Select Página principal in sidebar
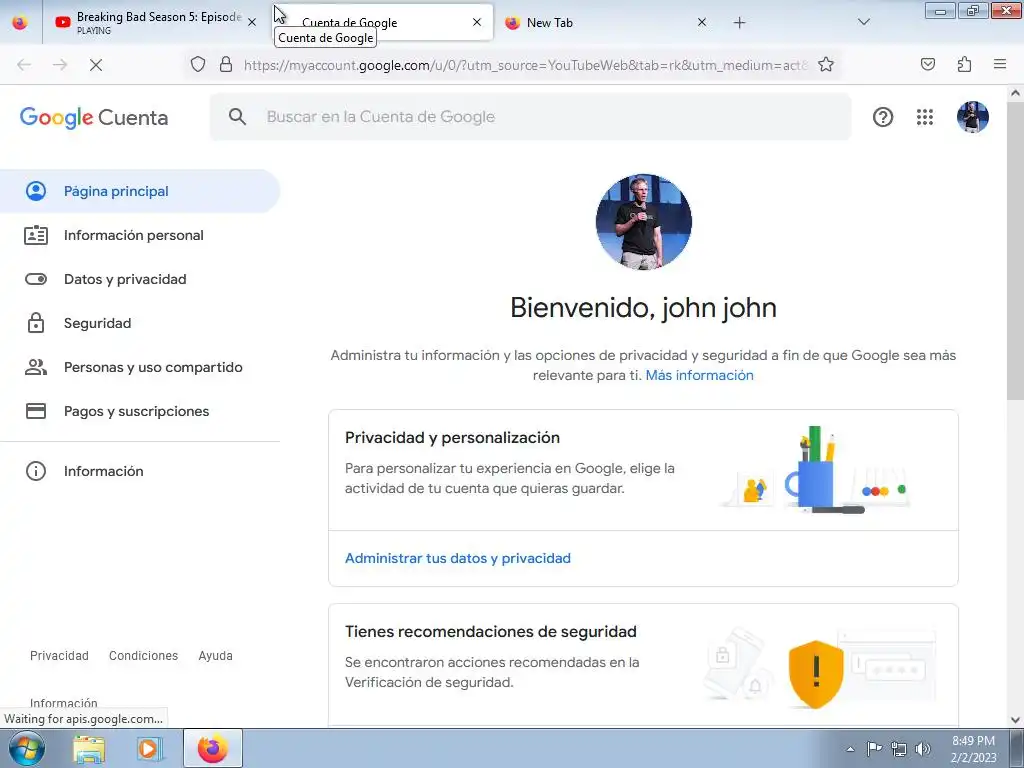 click(140, 191)
